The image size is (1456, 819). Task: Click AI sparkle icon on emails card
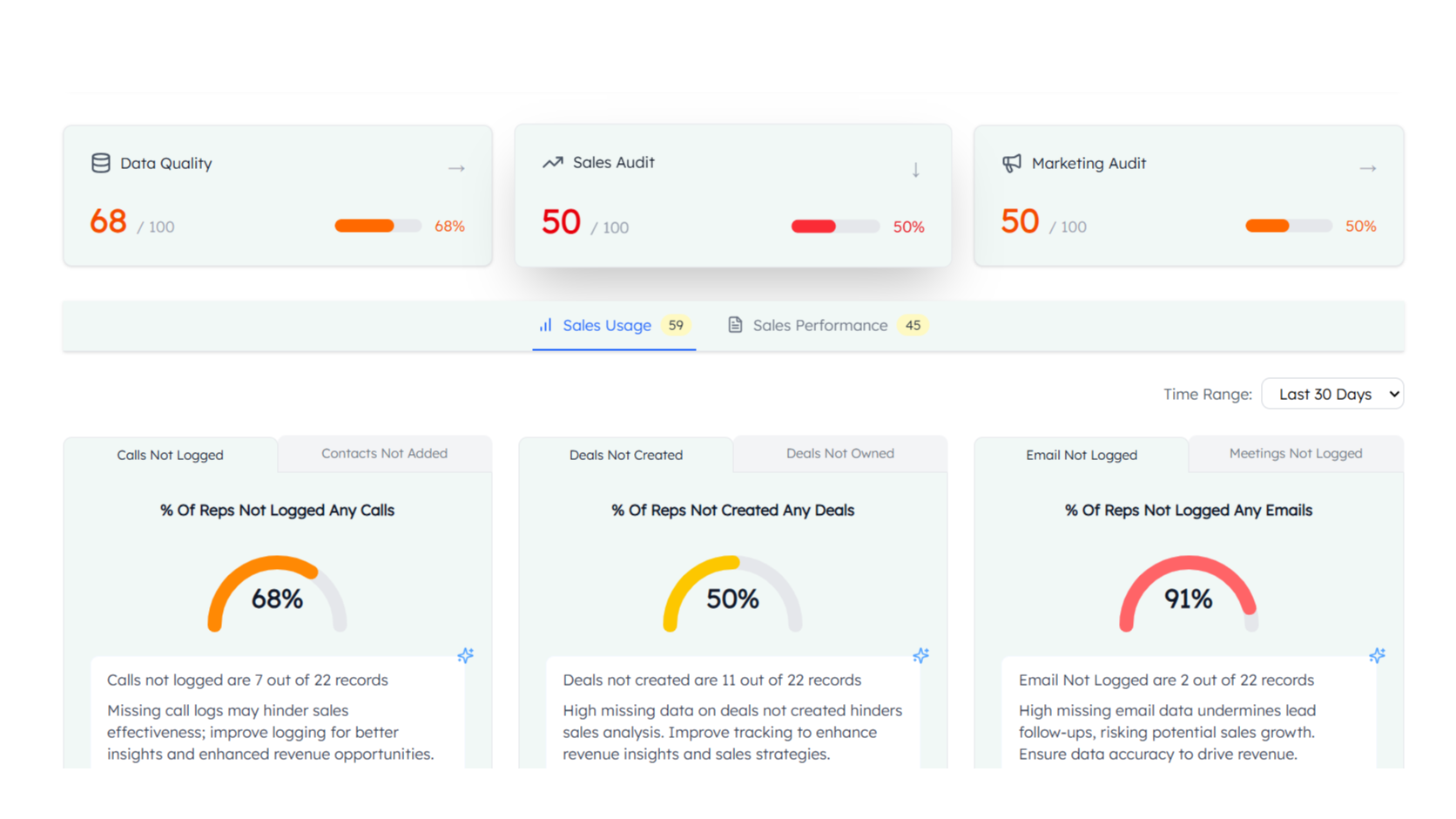1377,655
